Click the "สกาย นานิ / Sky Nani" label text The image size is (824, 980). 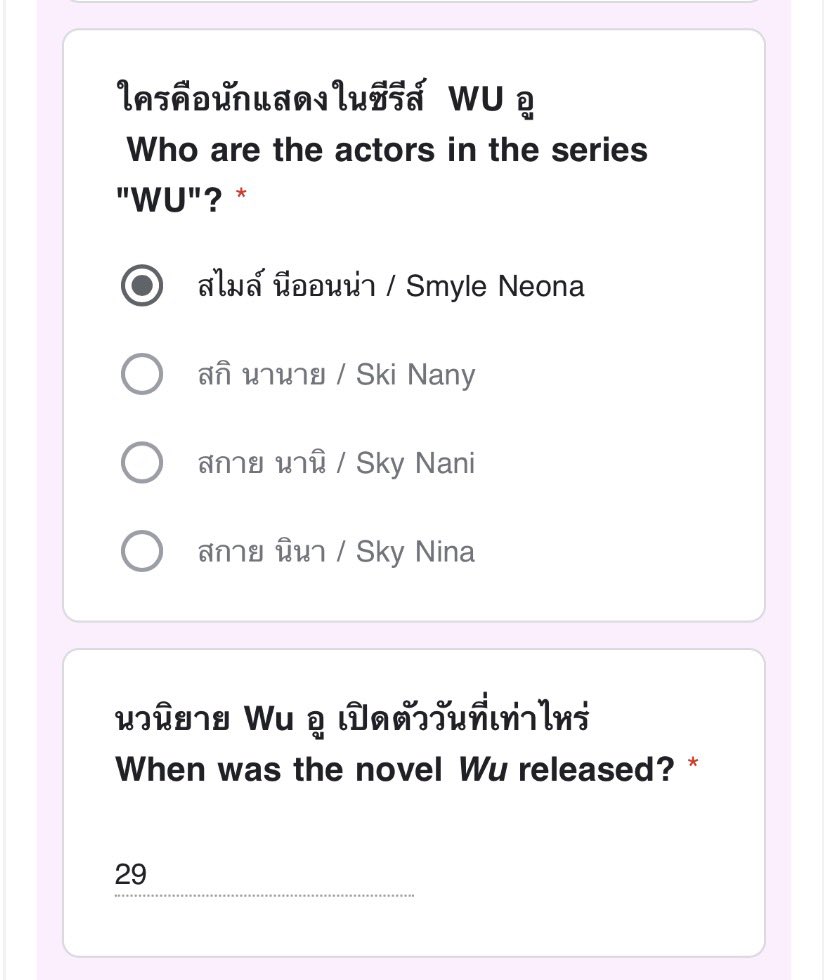coord(336,463)
